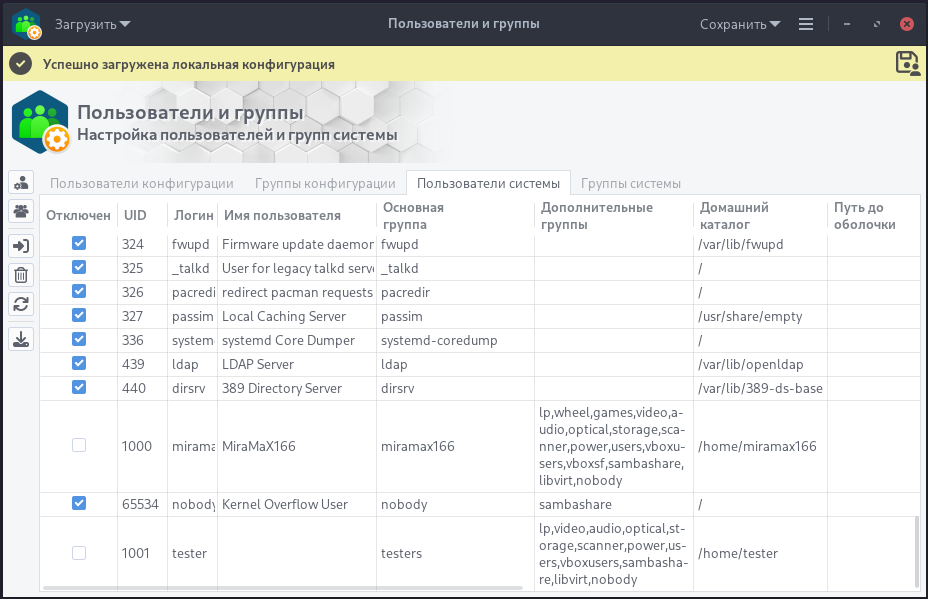Toggle disabled checkbox for systemd Core Dumper
The width and height of the screenshot is (928, 599).
pyautogui.click(x=79, y=339)
